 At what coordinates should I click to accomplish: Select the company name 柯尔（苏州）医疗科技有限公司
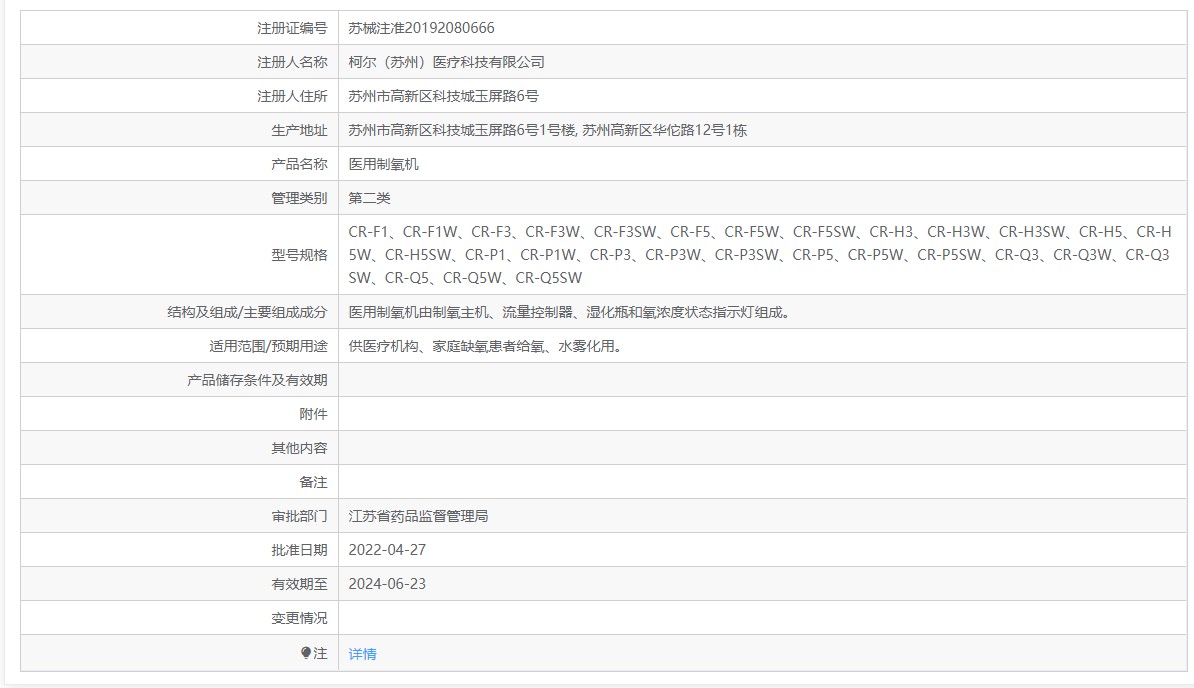coord(446,62)
